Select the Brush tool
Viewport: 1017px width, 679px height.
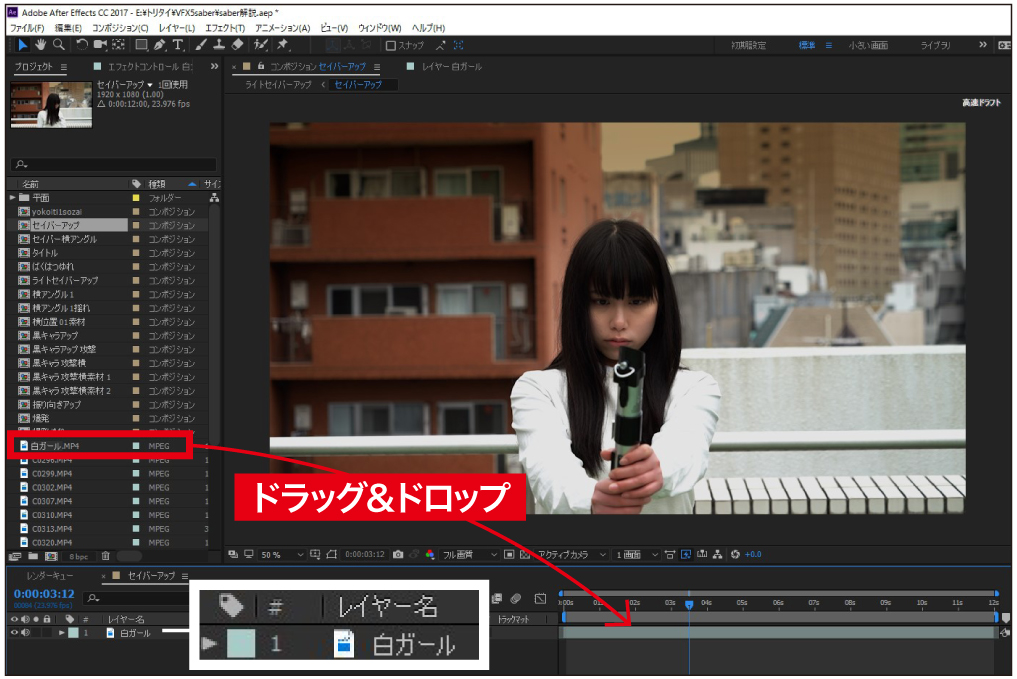pos(202,45)
